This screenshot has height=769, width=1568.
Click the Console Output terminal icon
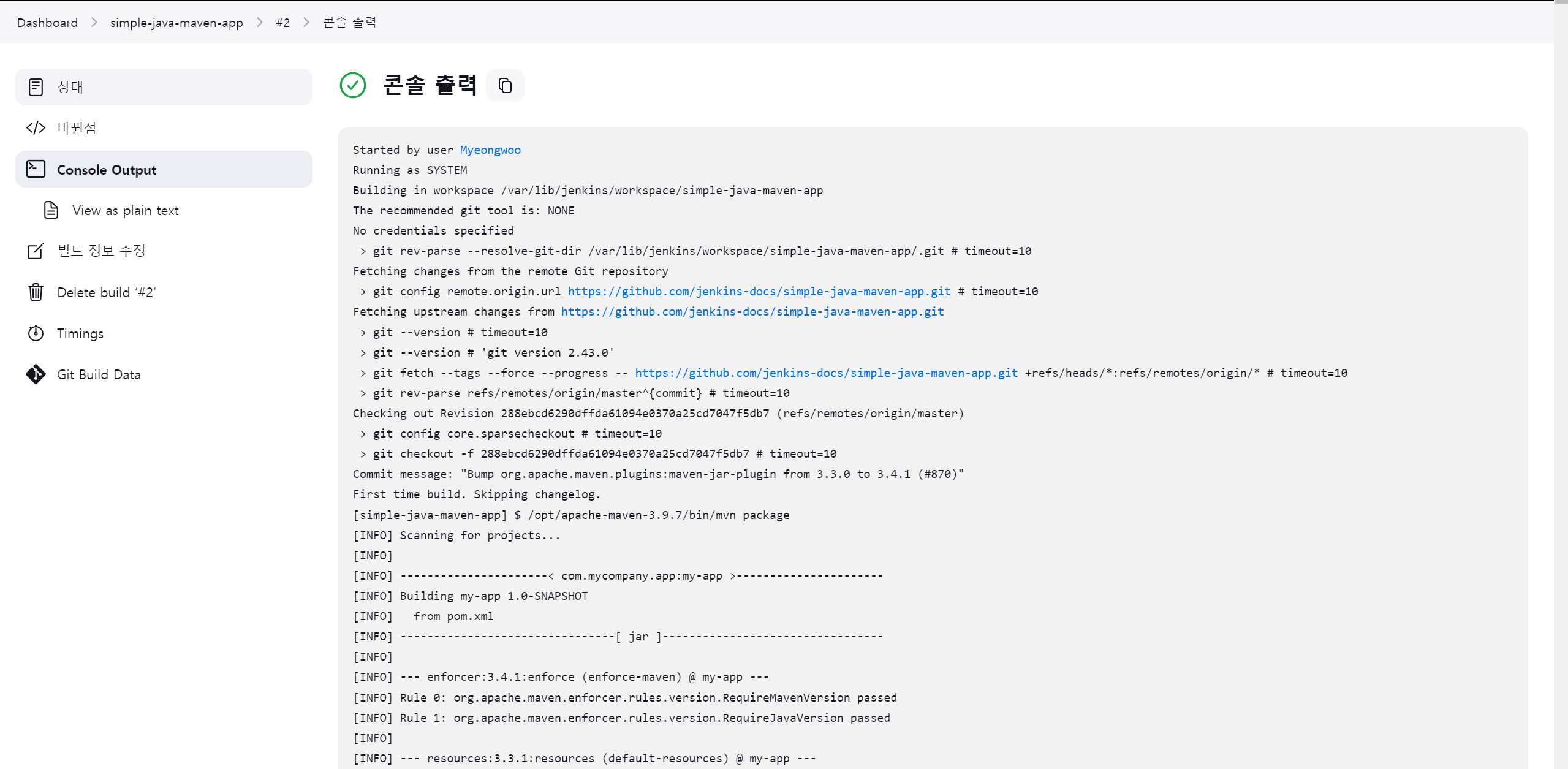[x=36, y=169]
